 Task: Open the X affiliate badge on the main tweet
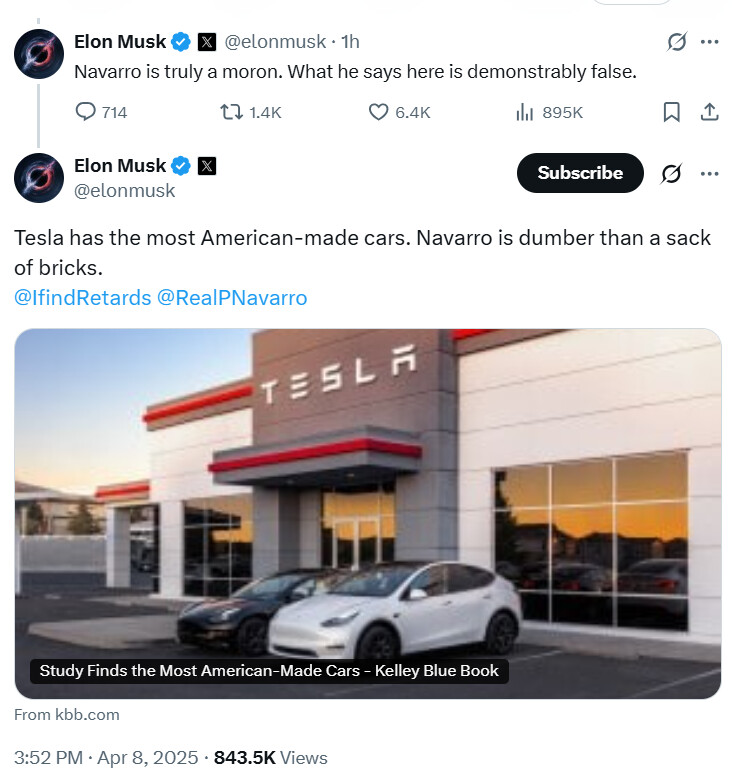click(207, 166)
